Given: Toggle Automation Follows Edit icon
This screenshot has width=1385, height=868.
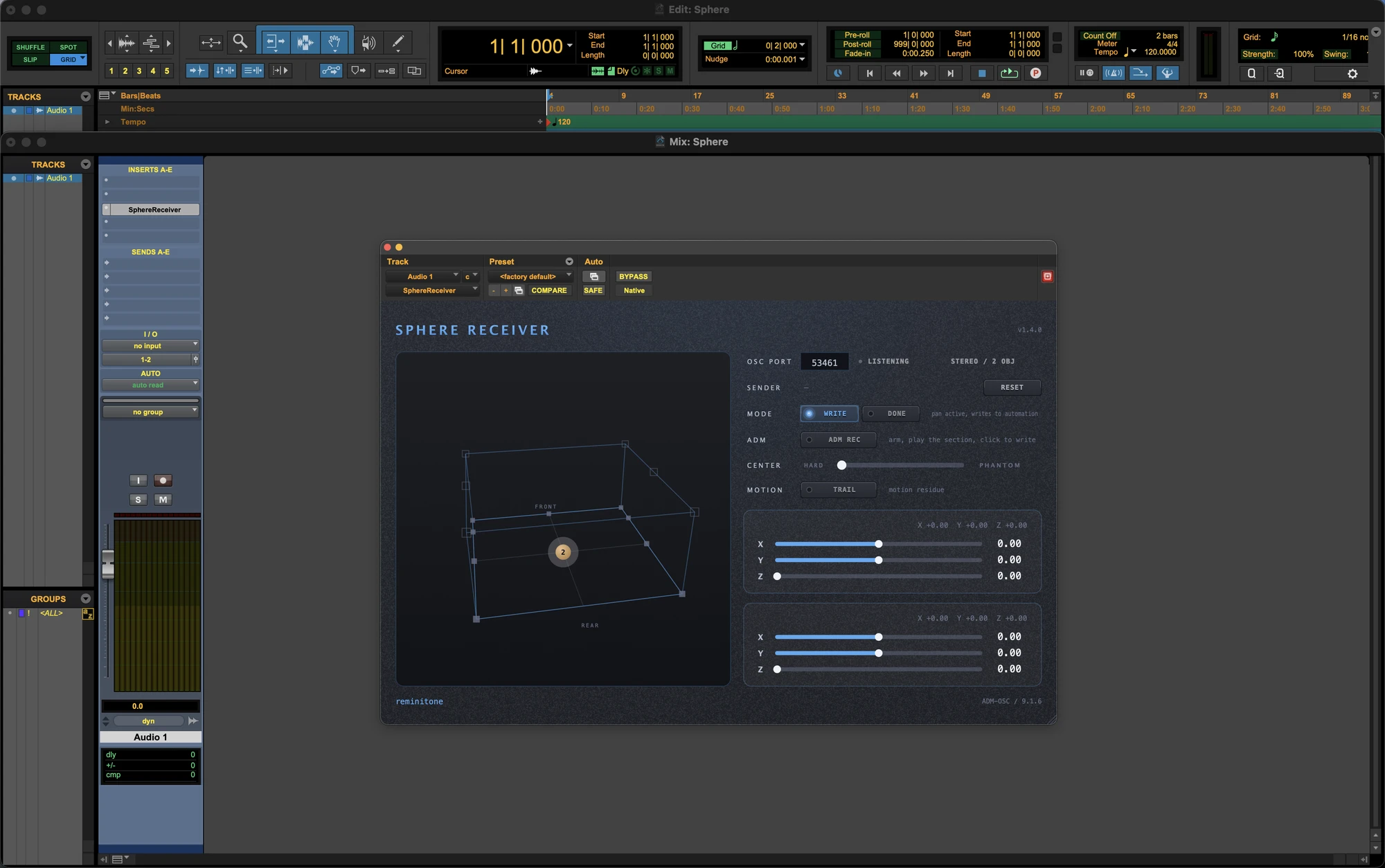Looking at the screenshot, I should (x=331, y=71).
